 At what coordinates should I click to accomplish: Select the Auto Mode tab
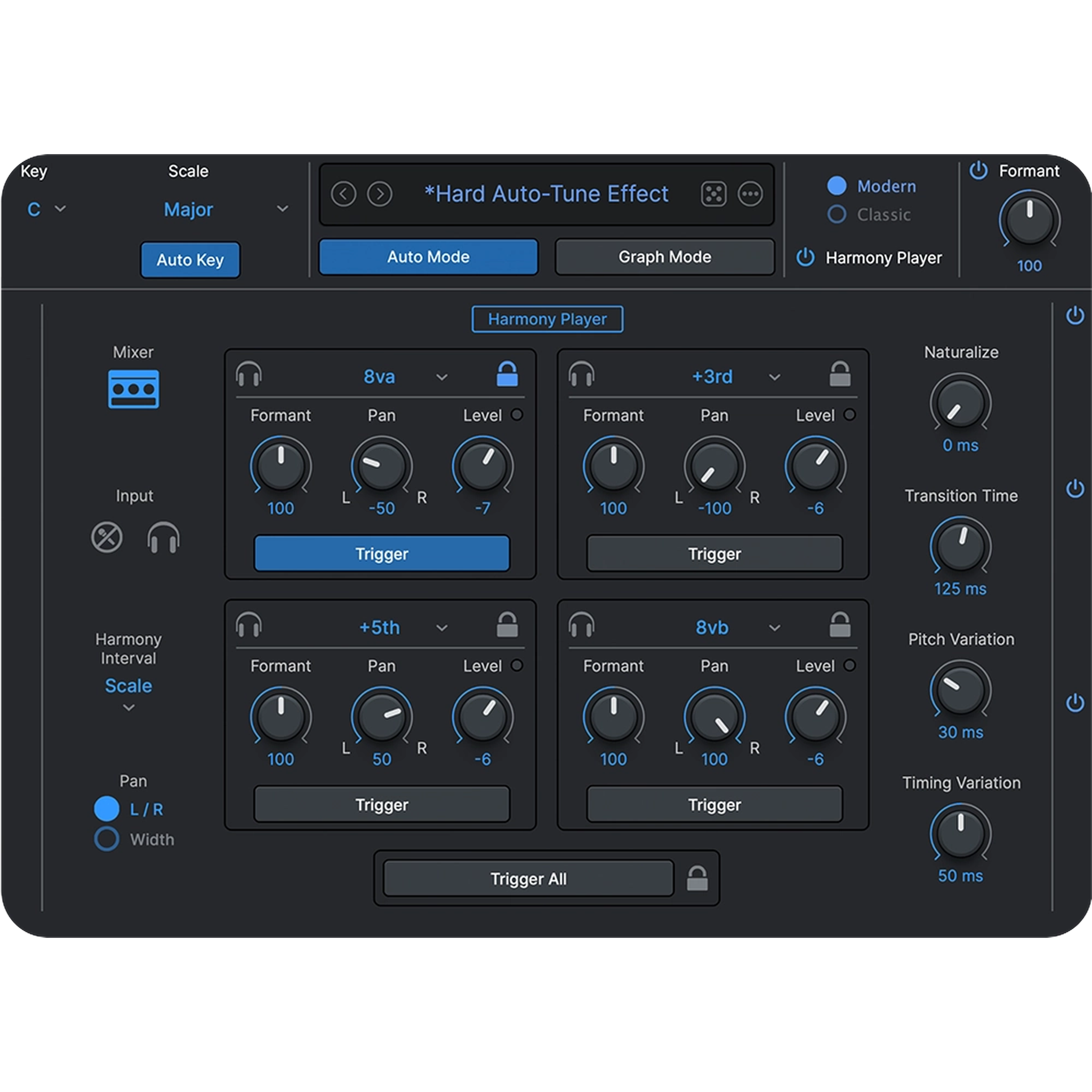(x=428, y=256)
